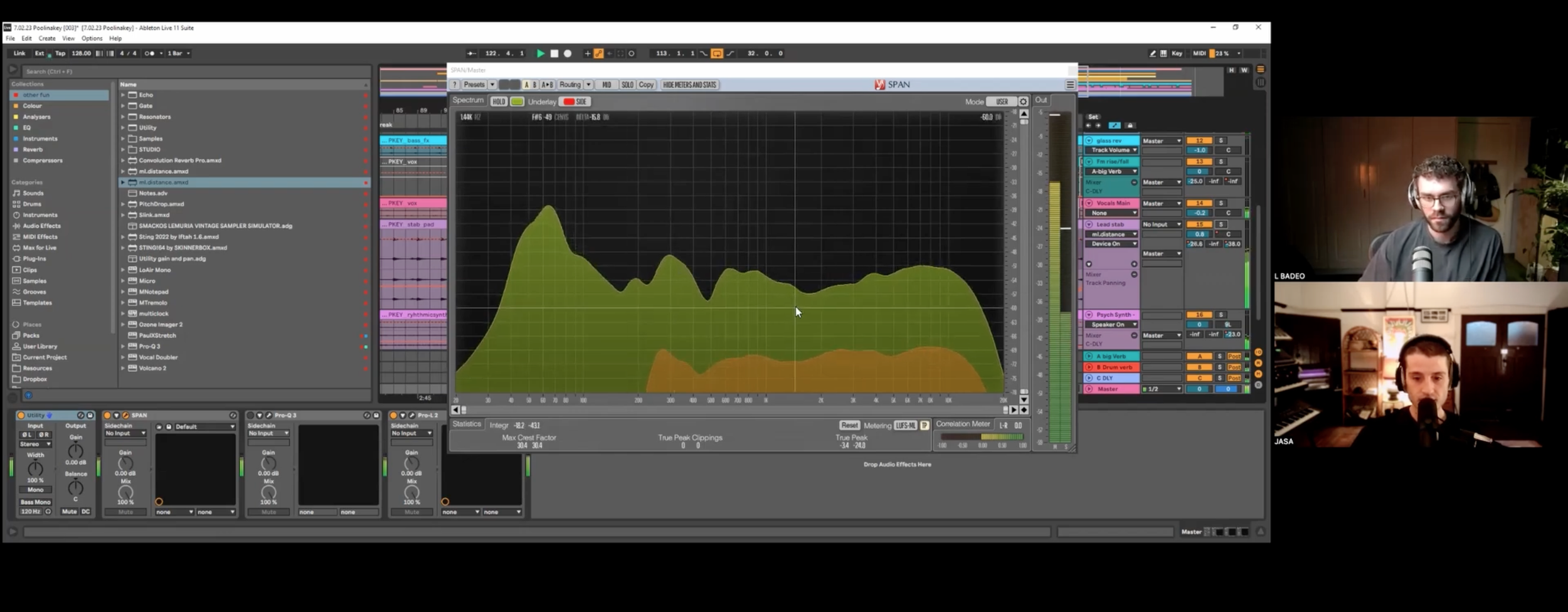Click the Tap tempo button
The image size is (1568, 612).
tap(60, 53)
